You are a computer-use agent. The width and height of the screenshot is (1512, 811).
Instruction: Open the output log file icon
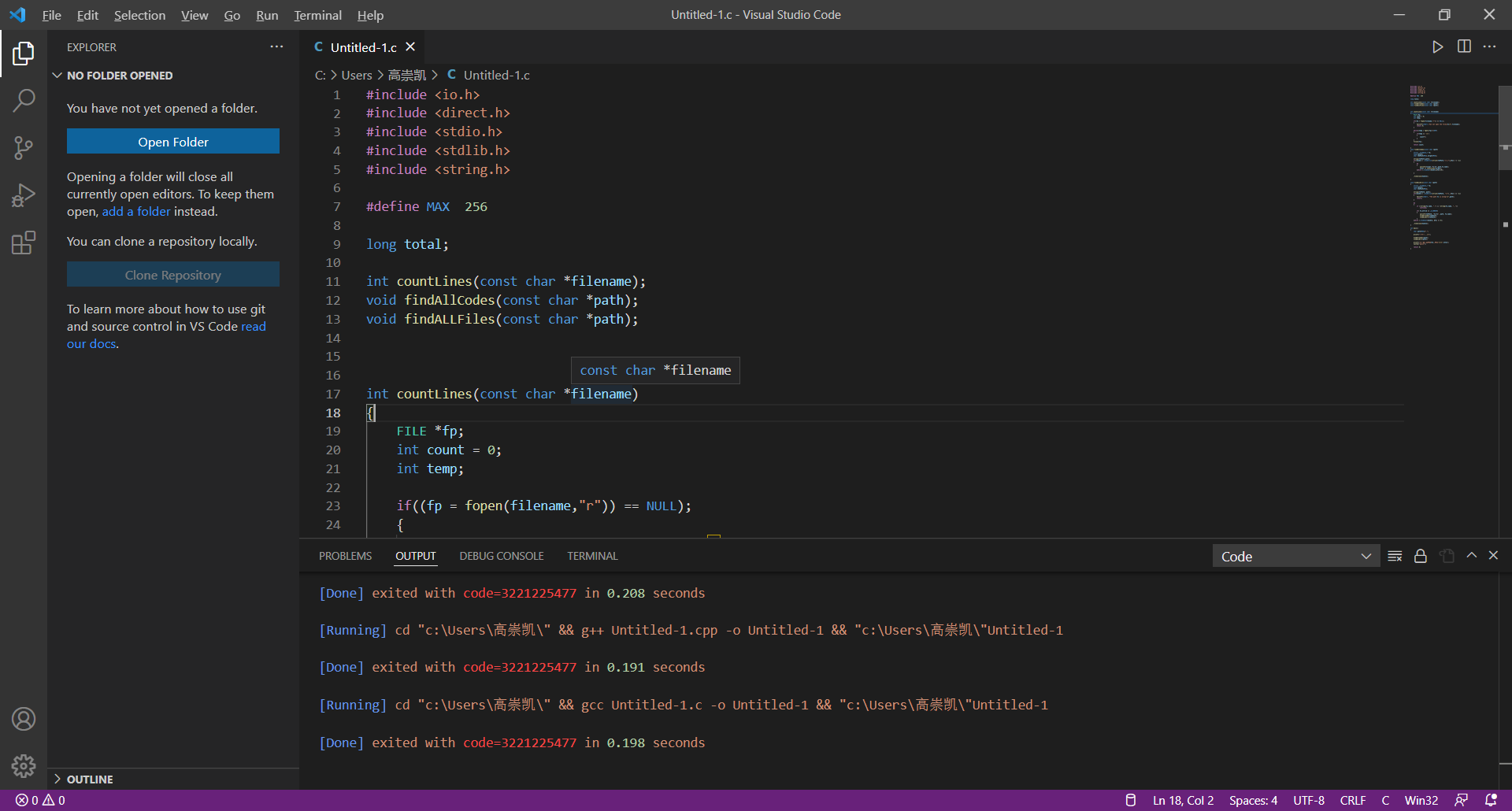click(x=1447, y=556)
